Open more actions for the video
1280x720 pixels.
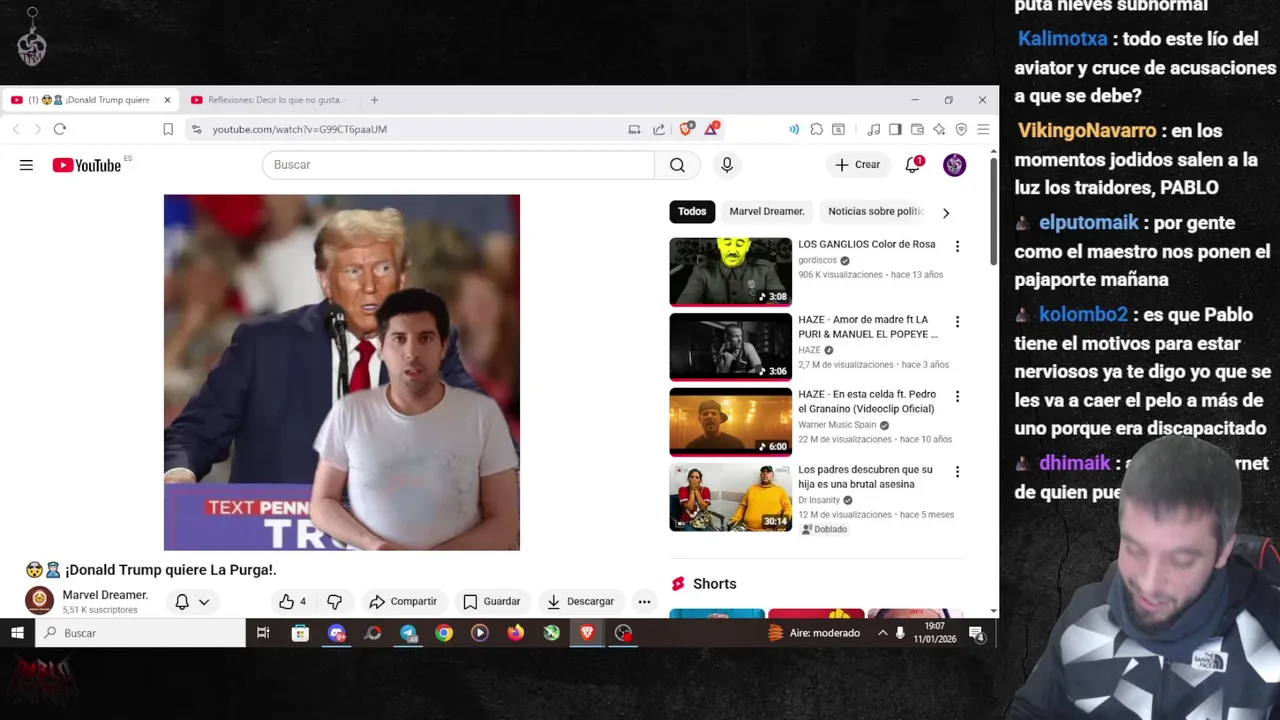pyautogui.click(x=644, y=601)
